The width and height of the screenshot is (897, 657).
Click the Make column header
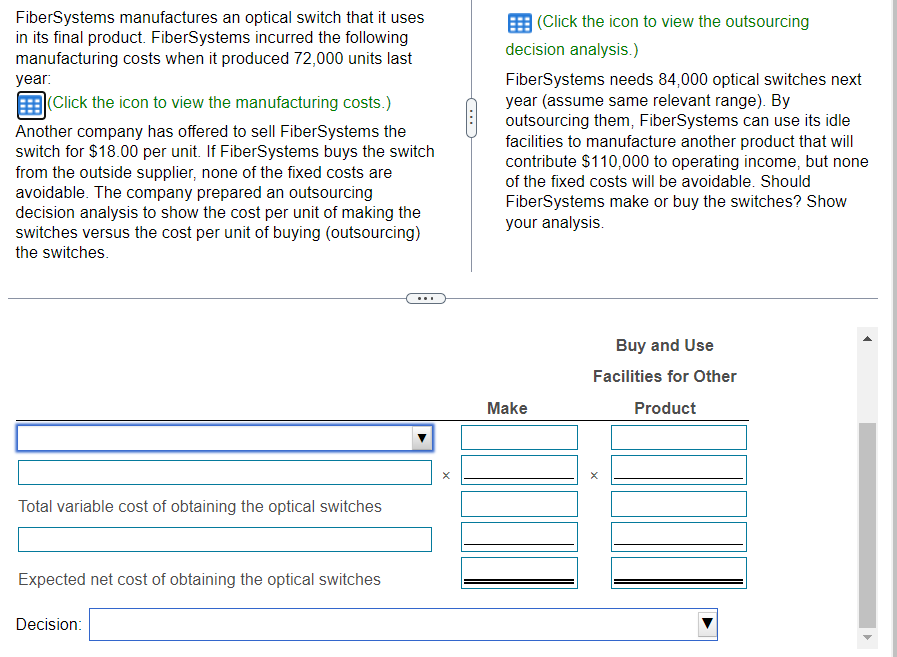(x=507, y=408)
